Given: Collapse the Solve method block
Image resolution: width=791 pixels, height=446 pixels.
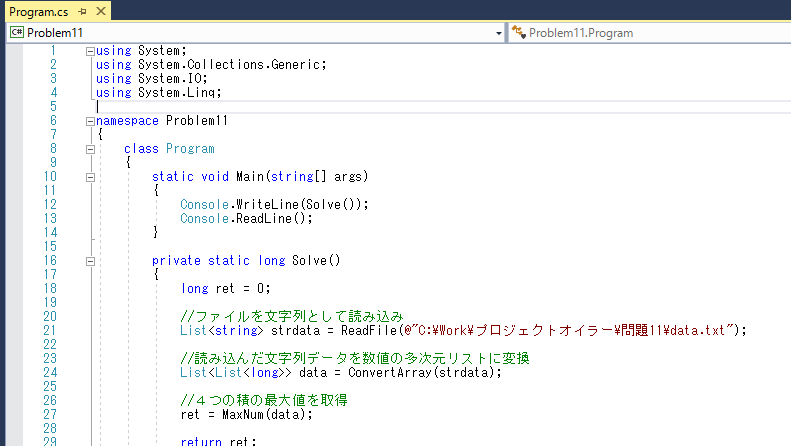Looking at the screenshot, I should click(90, 261).
